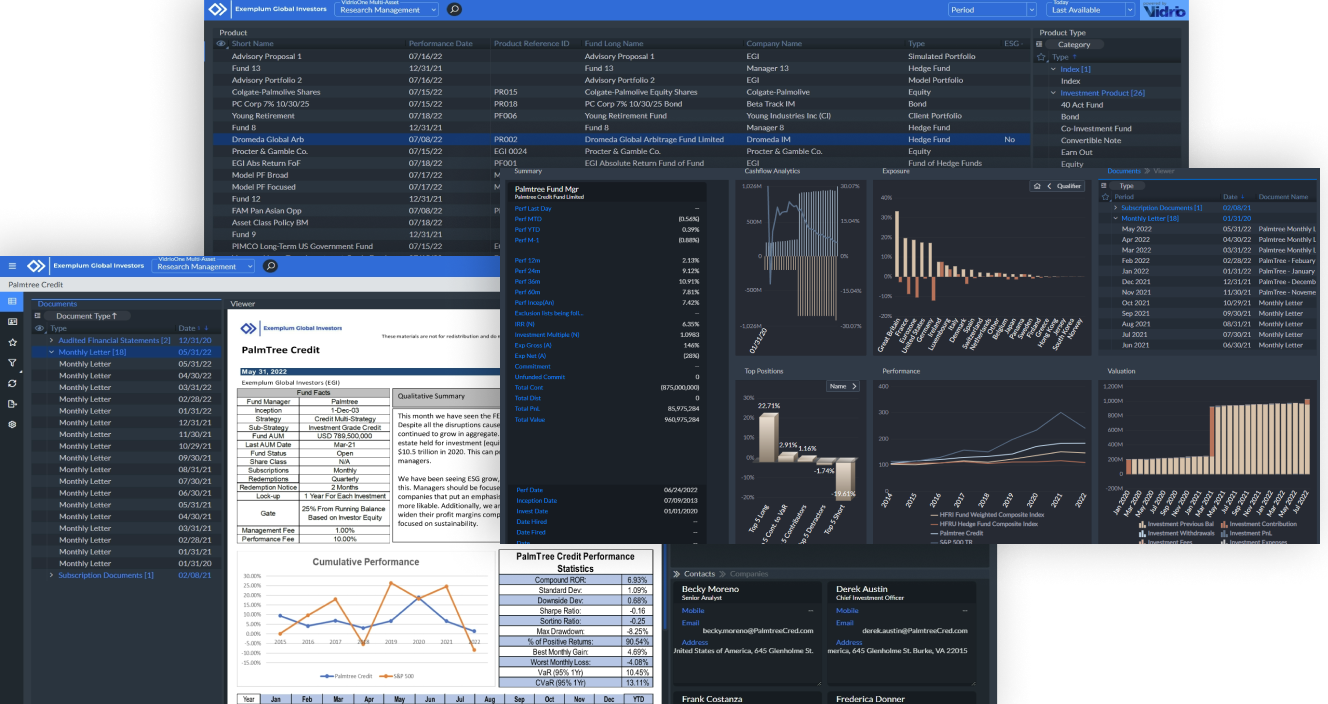Select Dromeda Global Arb product row

[x=620, y=140]
